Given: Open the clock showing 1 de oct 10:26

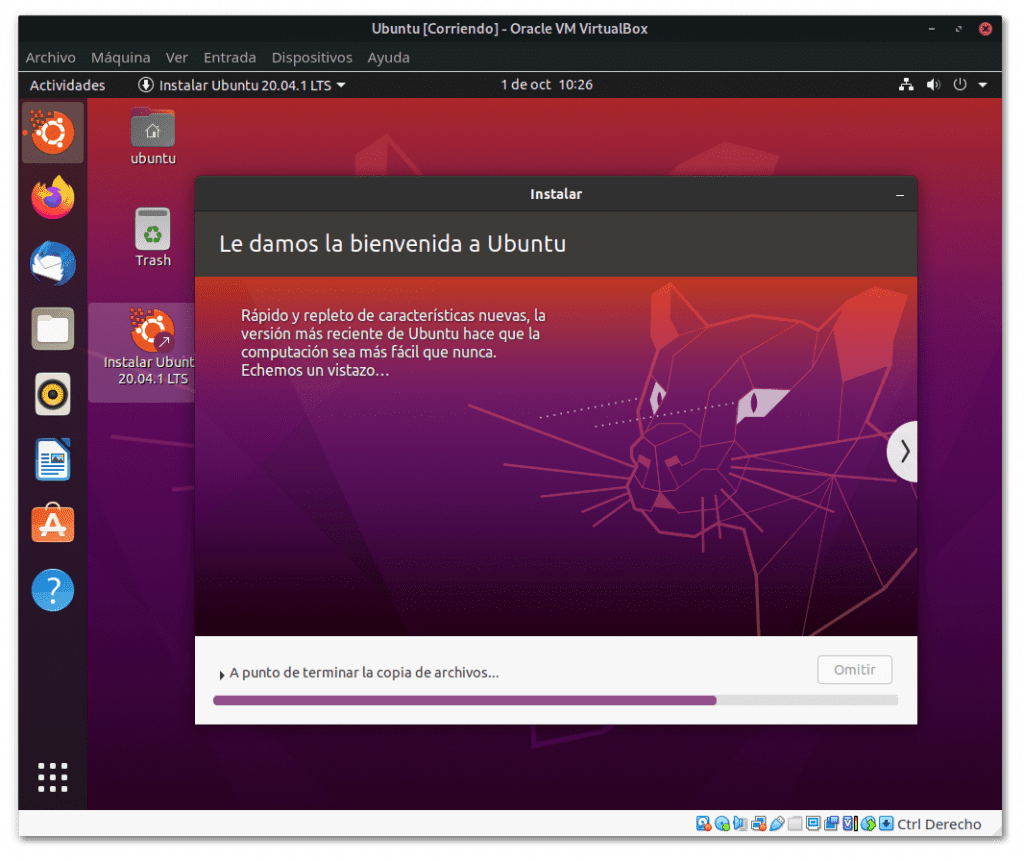Looking at the screenshot, I should click(547, 85).
